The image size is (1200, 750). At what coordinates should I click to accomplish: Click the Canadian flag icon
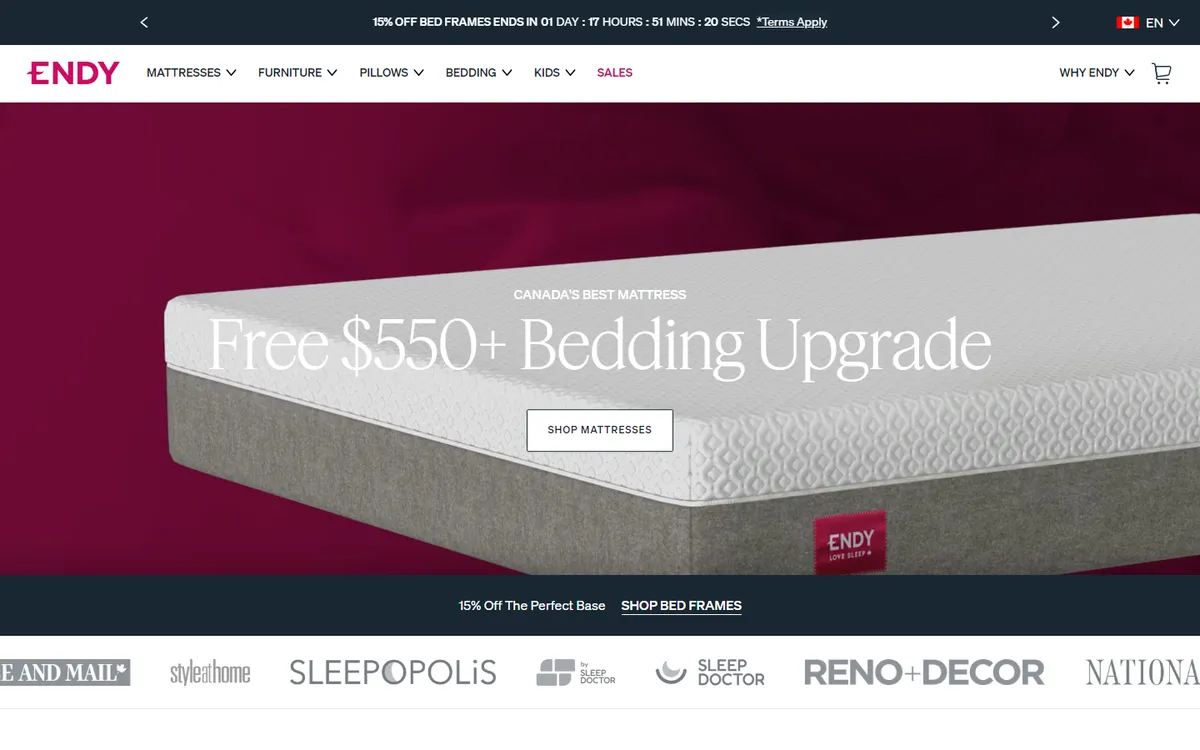click(1128, 22)
